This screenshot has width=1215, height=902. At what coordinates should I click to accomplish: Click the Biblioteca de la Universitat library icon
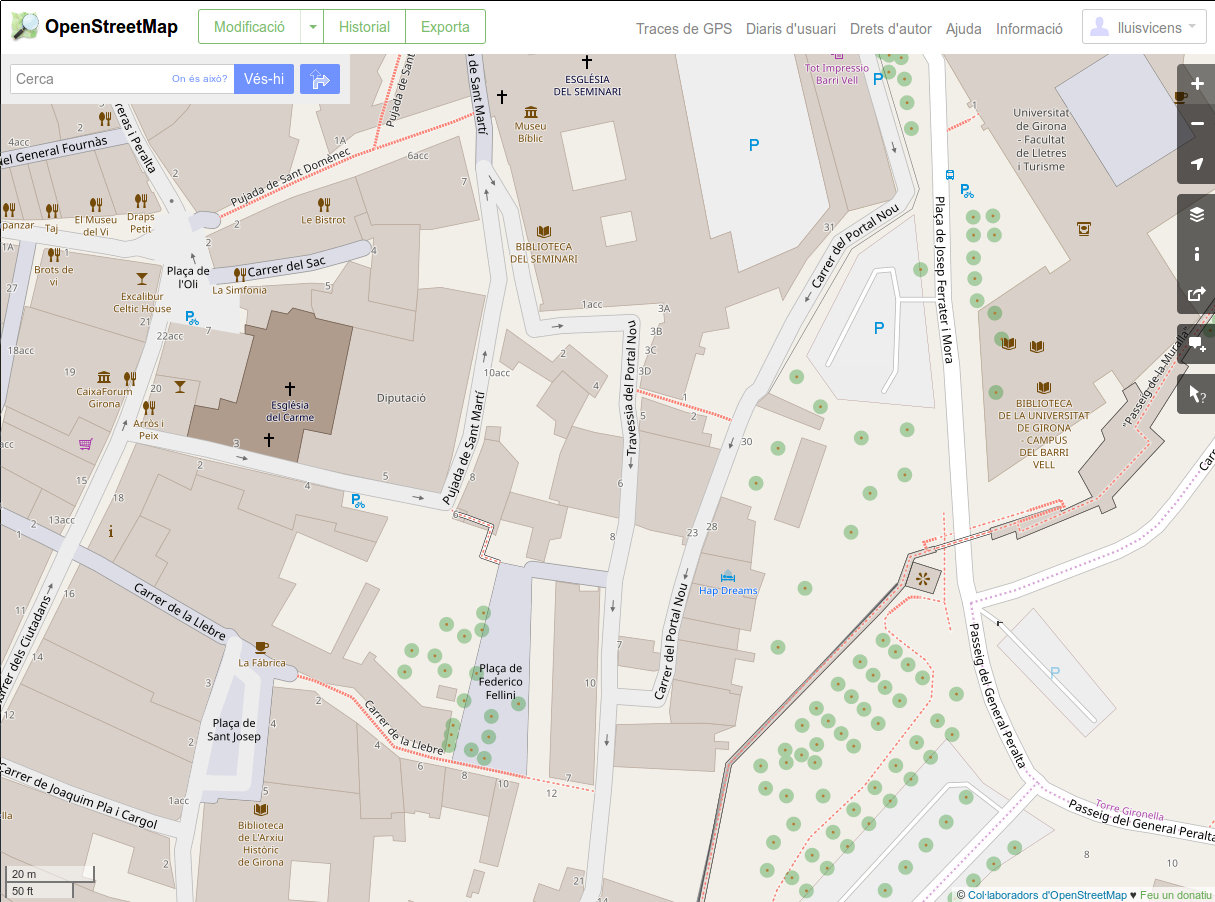[x=1044, y=387]
